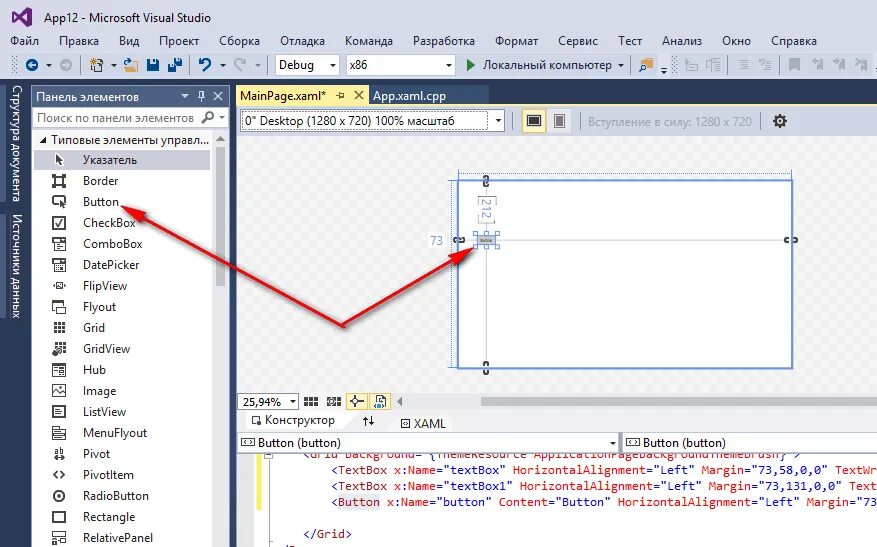Toggle show snap grid in designer
This screenshot has width=877, height=547.
(311, 402)
